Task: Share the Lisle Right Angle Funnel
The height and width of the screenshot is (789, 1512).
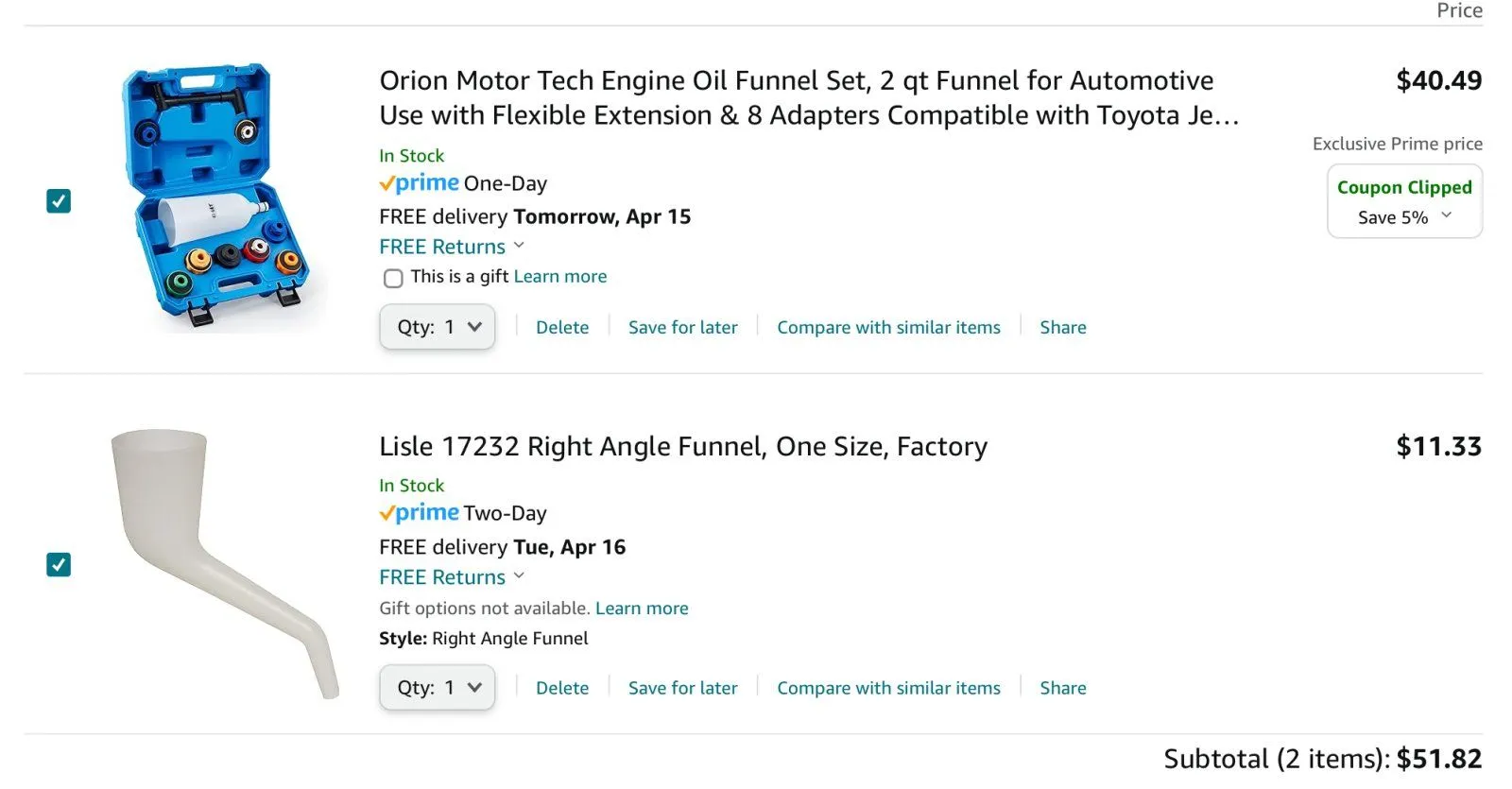Action: 1063,688
